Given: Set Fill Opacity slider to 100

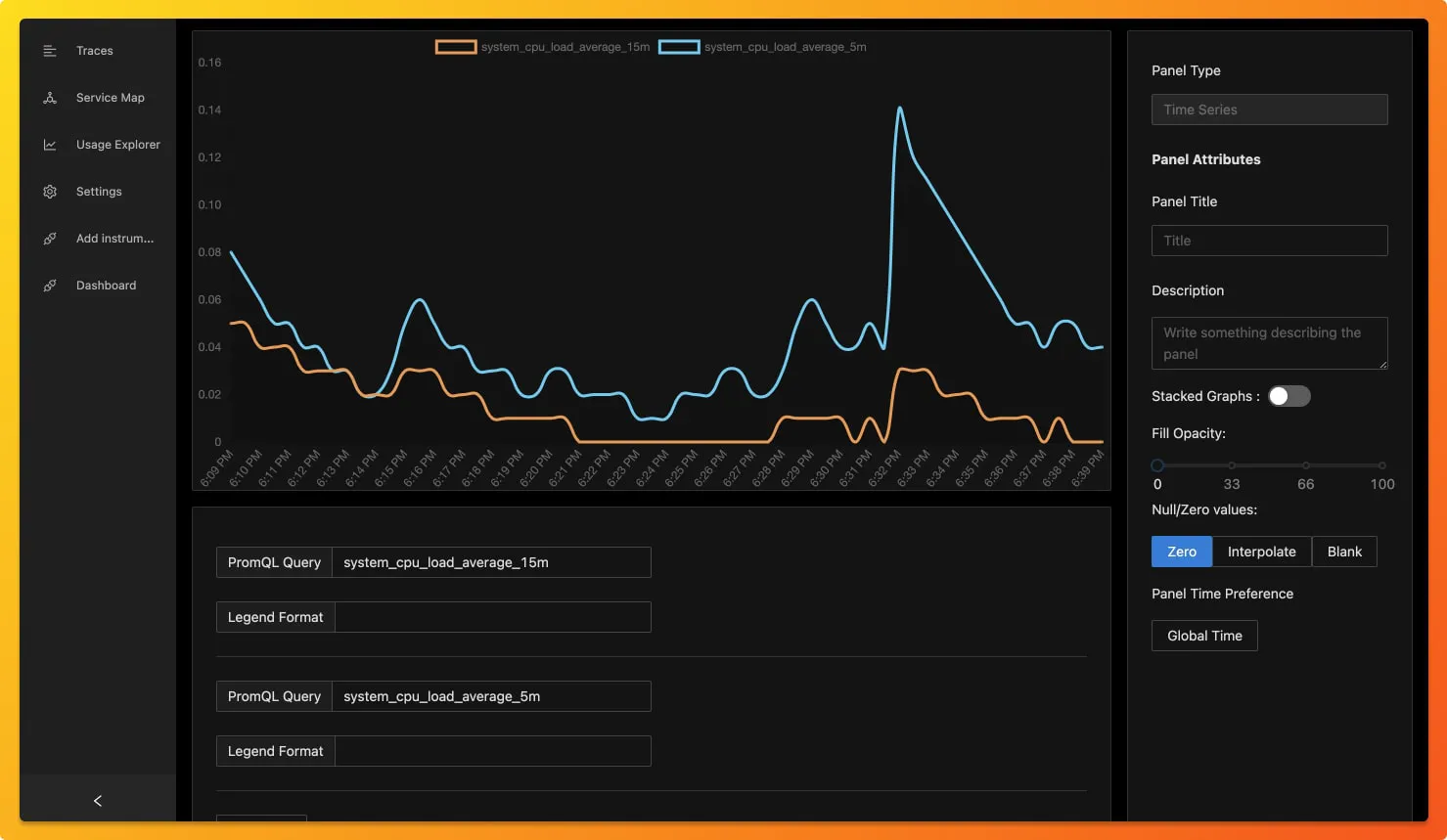Looking at the screenshot, I should (x=1381, y=465).
